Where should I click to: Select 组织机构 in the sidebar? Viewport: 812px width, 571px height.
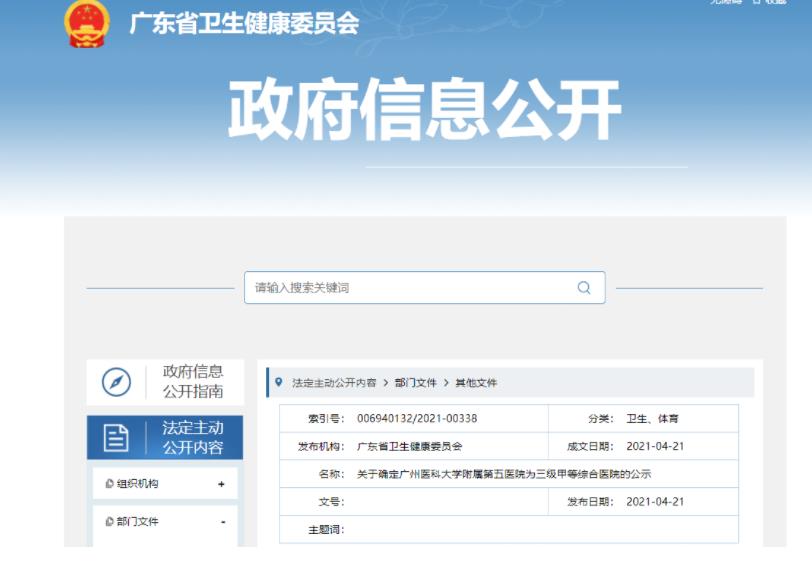click(138, 484)
